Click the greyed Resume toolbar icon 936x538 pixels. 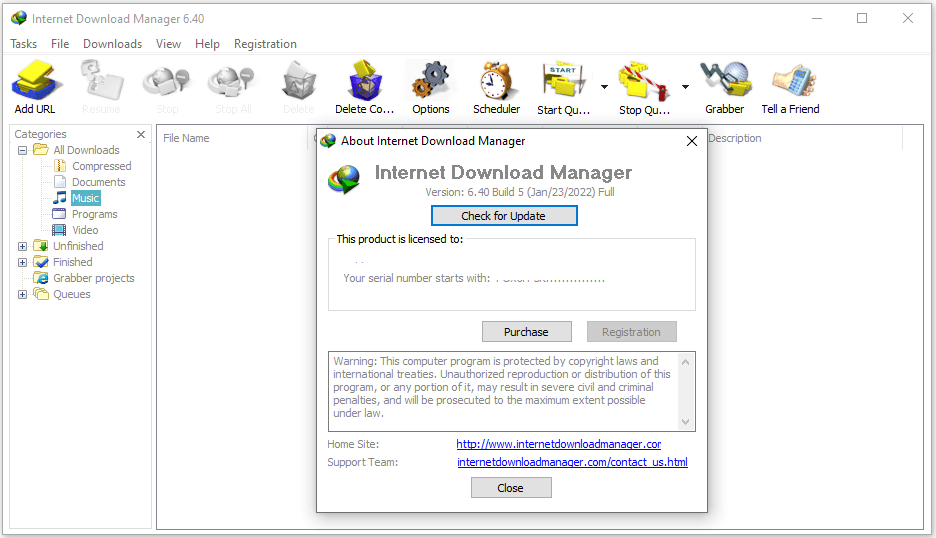(x=101, y=81)
